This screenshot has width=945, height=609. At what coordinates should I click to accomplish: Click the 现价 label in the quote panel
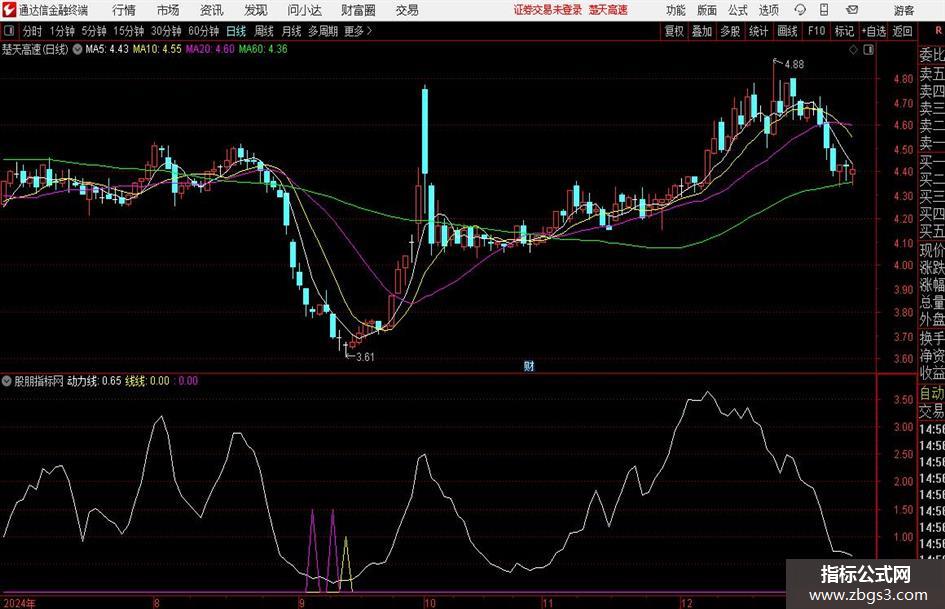coord(932,250)
